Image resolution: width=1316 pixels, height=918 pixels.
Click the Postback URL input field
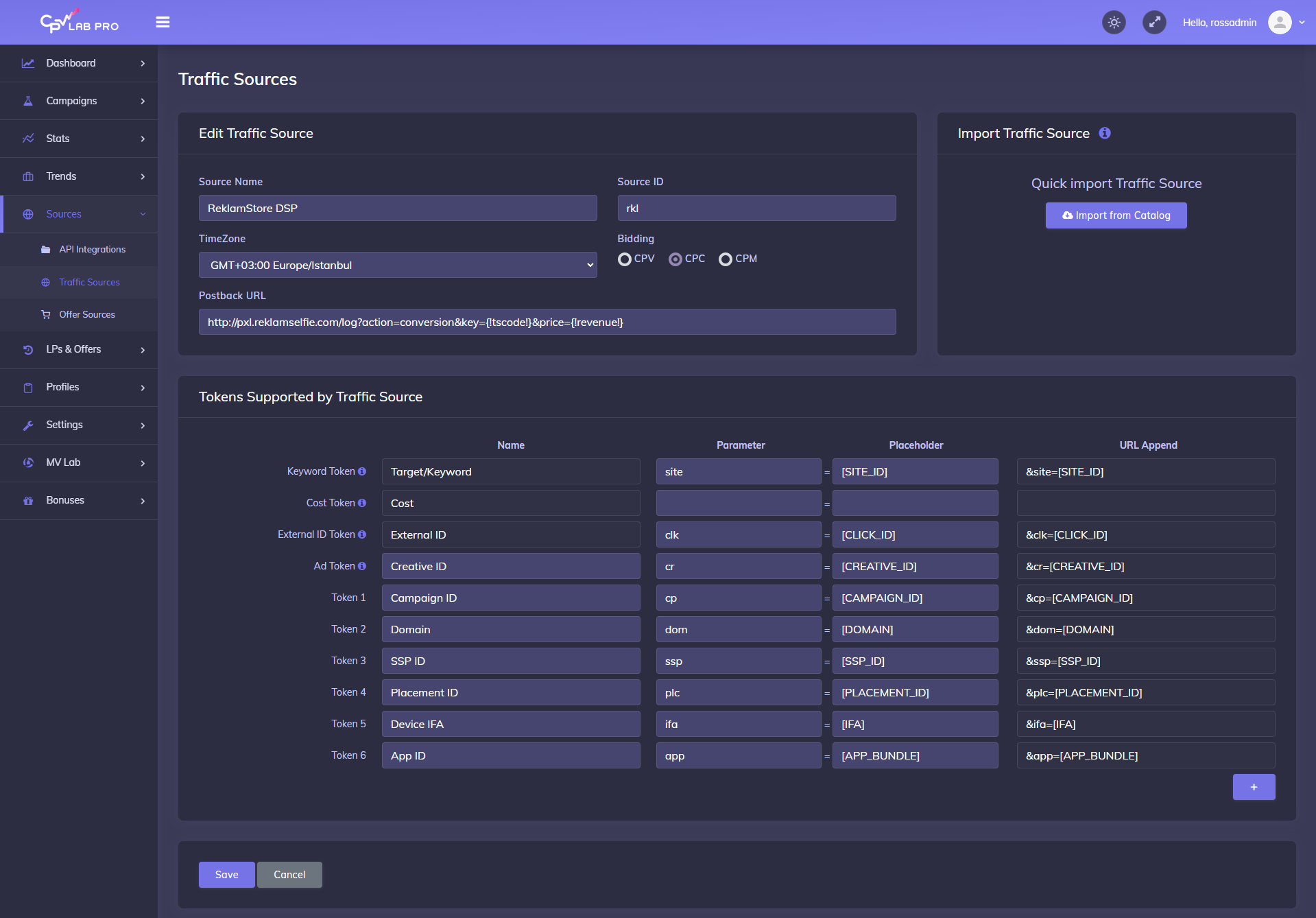(547, 321)
